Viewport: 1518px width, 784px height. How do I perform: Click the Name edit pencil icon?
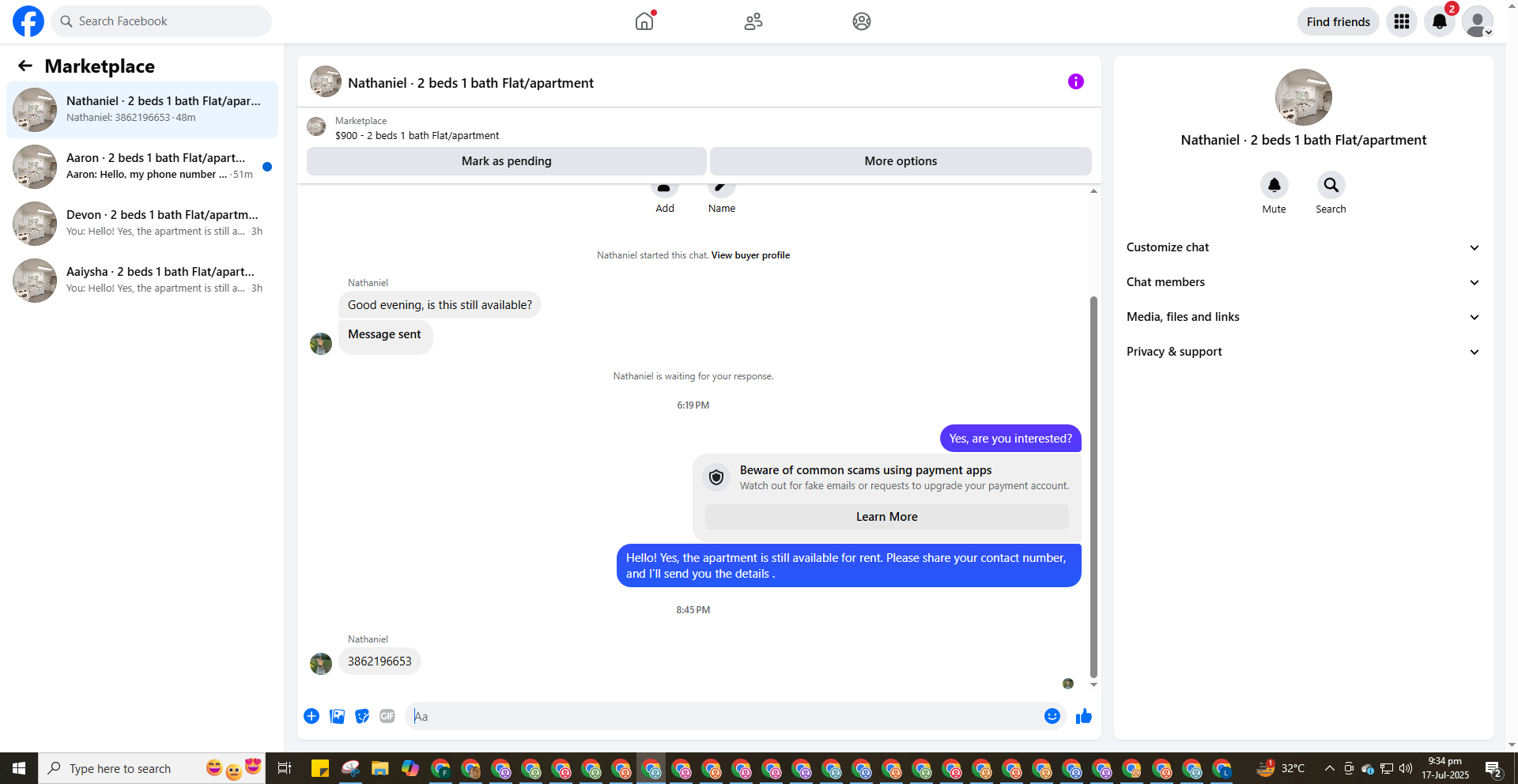[721, 188]
